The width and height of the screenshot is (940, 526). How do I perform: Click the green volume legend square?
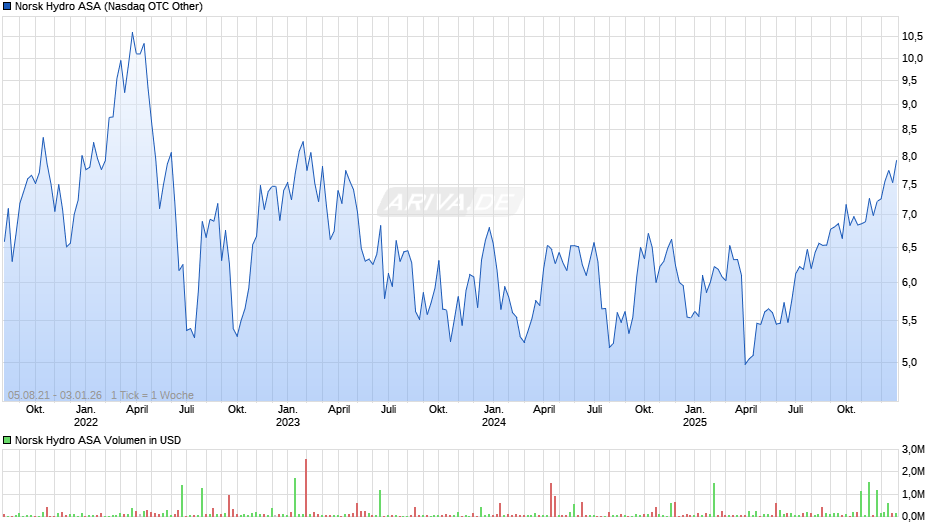click(7, 440)
